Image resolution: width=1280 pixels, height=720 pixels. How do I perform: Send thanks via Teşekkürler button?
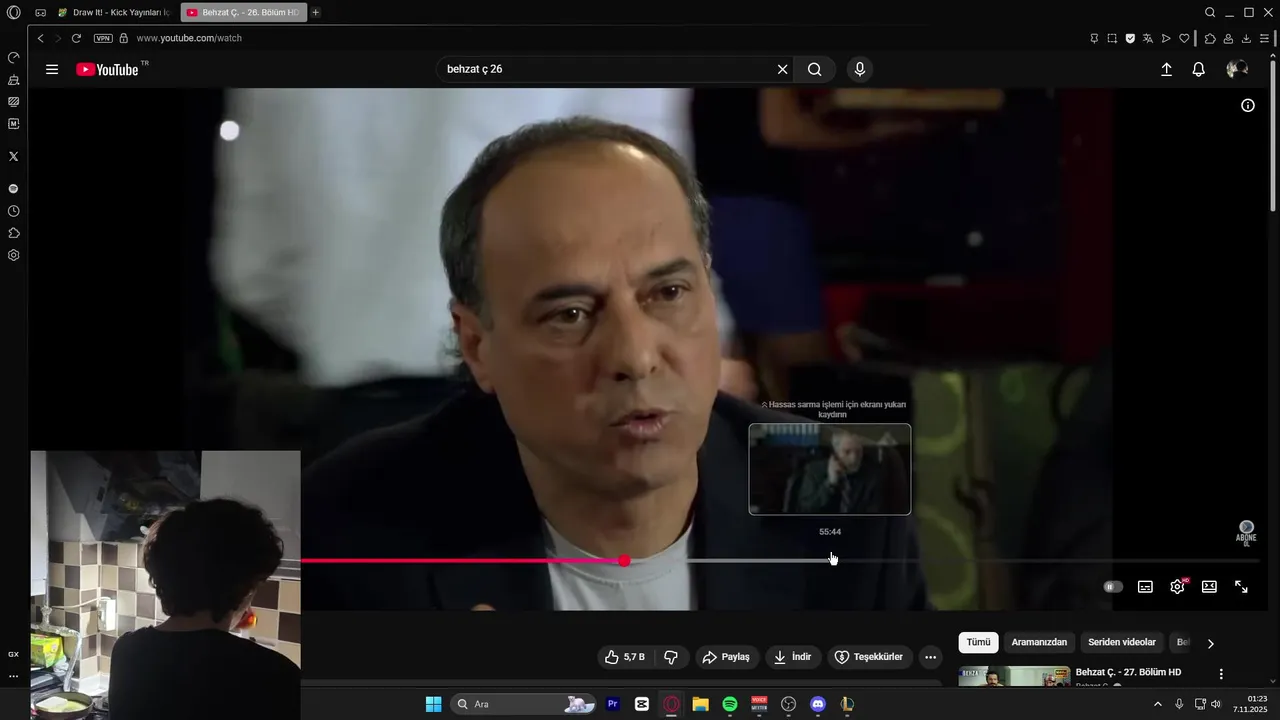[x=869, y=657]
